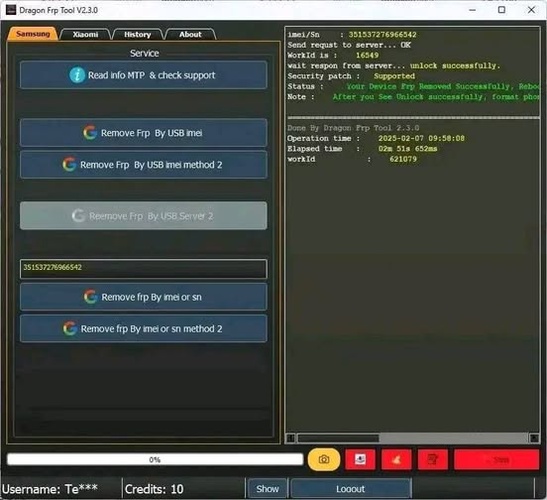
Task: Click the red broom clear-log icon
Action: point(396,459)
